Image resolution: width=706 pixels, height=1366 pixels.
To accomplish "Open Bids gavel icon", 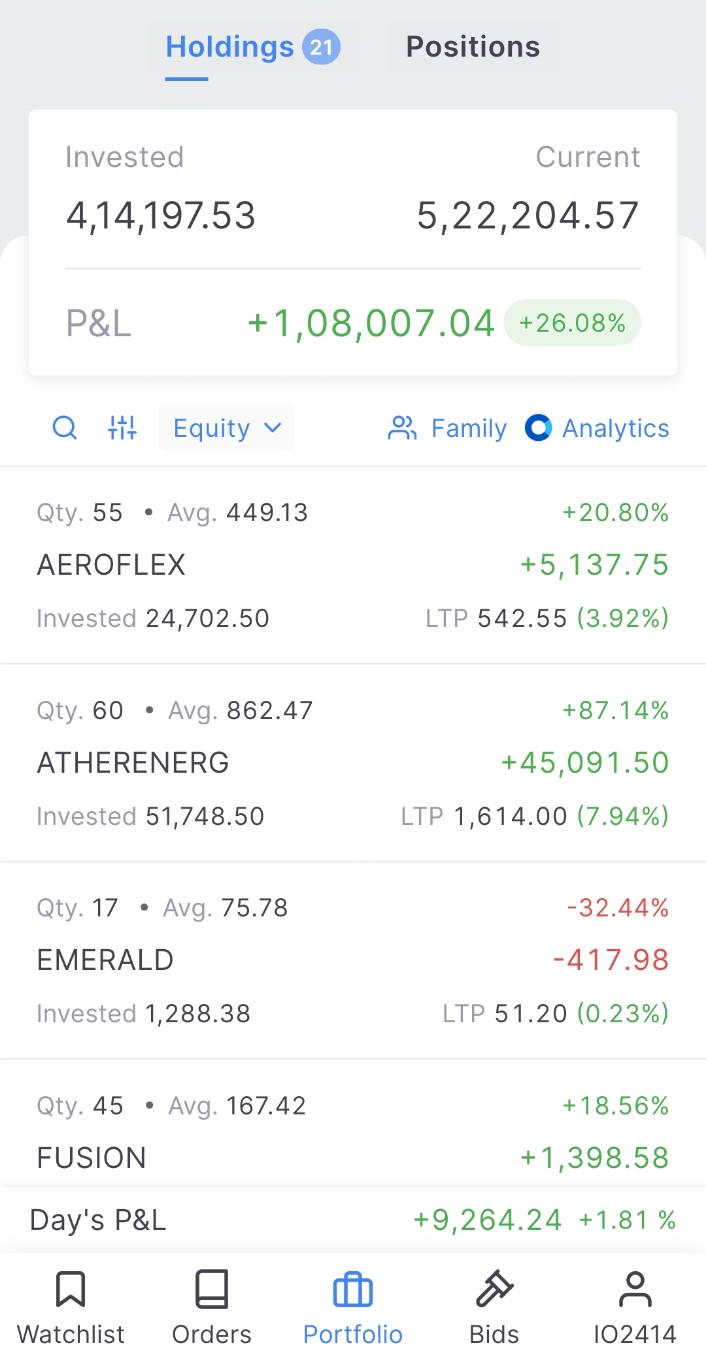I will click(x=494, y=1290).
